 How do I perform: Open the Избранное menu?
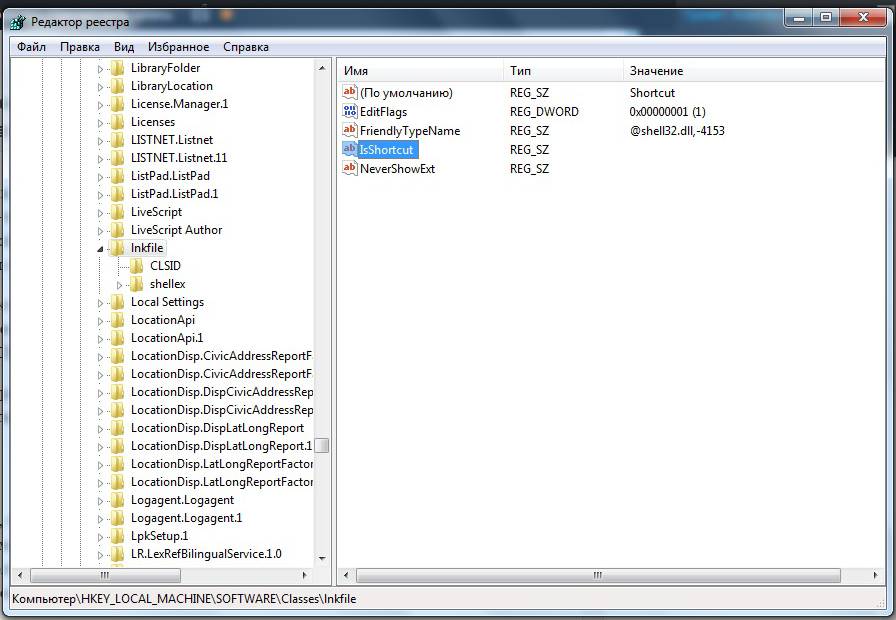178,47
